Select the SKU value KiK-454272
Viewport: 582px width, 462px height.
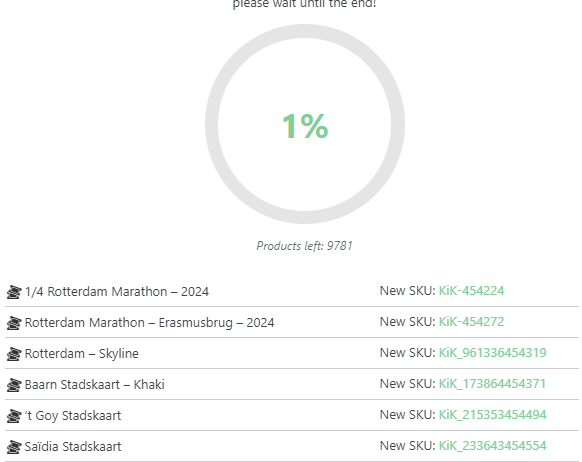pos(471,322)
